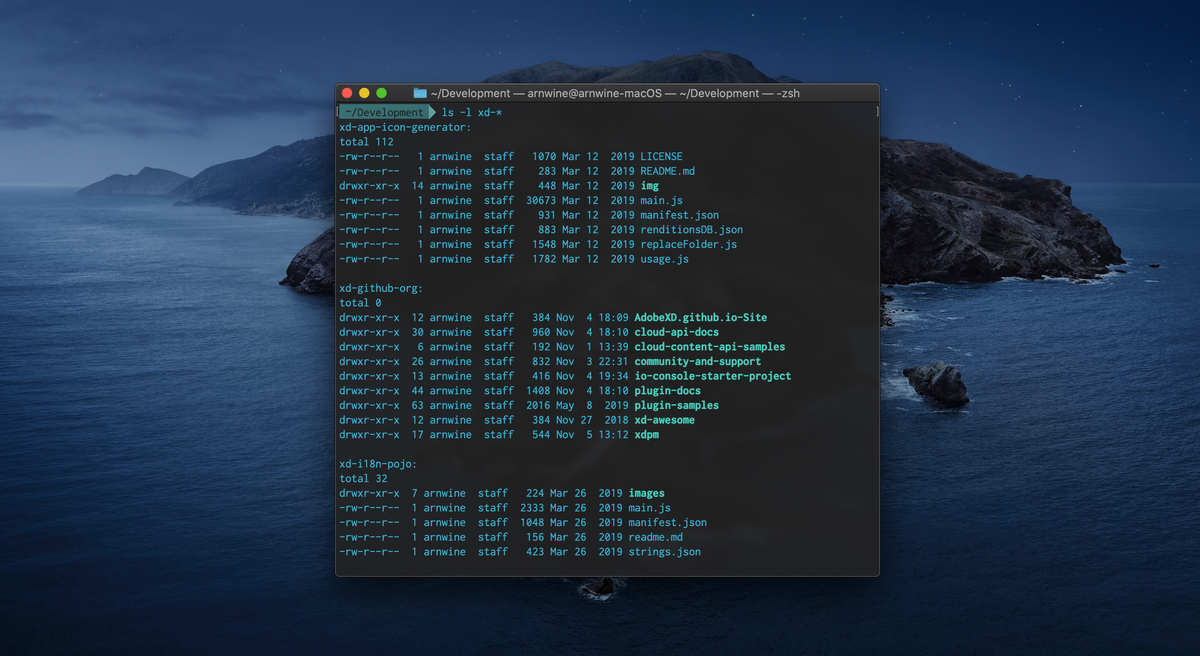The image size is (1200, 656).
Task: Minimize the terminal using the yellow button
Action: (364, 93)
